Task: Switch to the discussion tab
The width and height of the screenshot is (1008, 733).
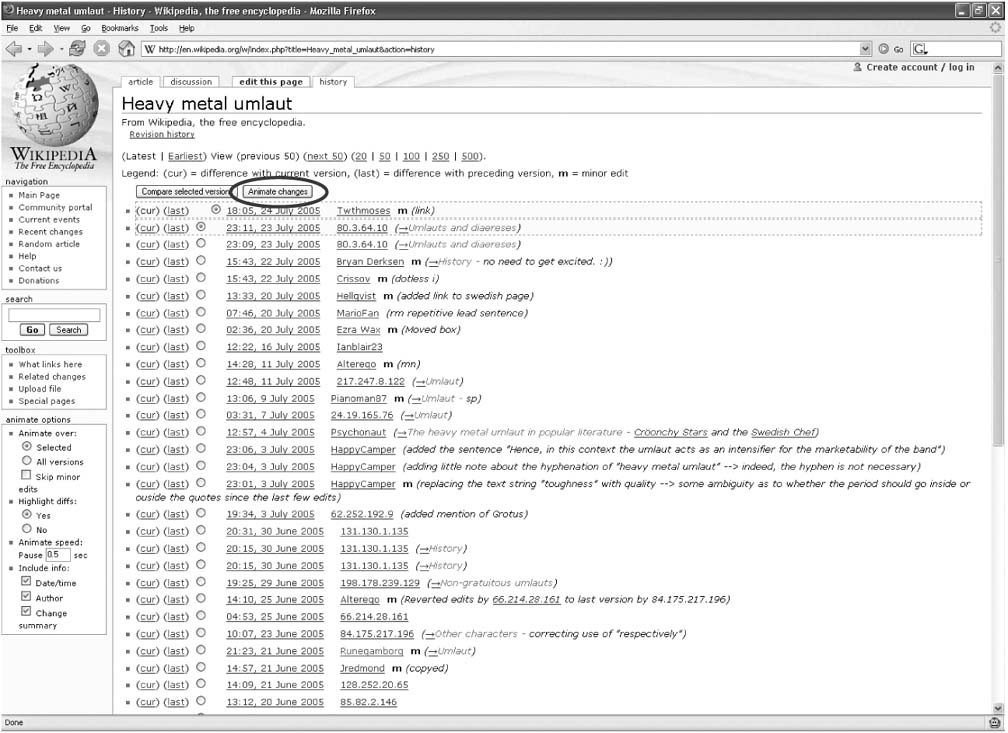Action: pyautogui.click(x=191, y=82)
